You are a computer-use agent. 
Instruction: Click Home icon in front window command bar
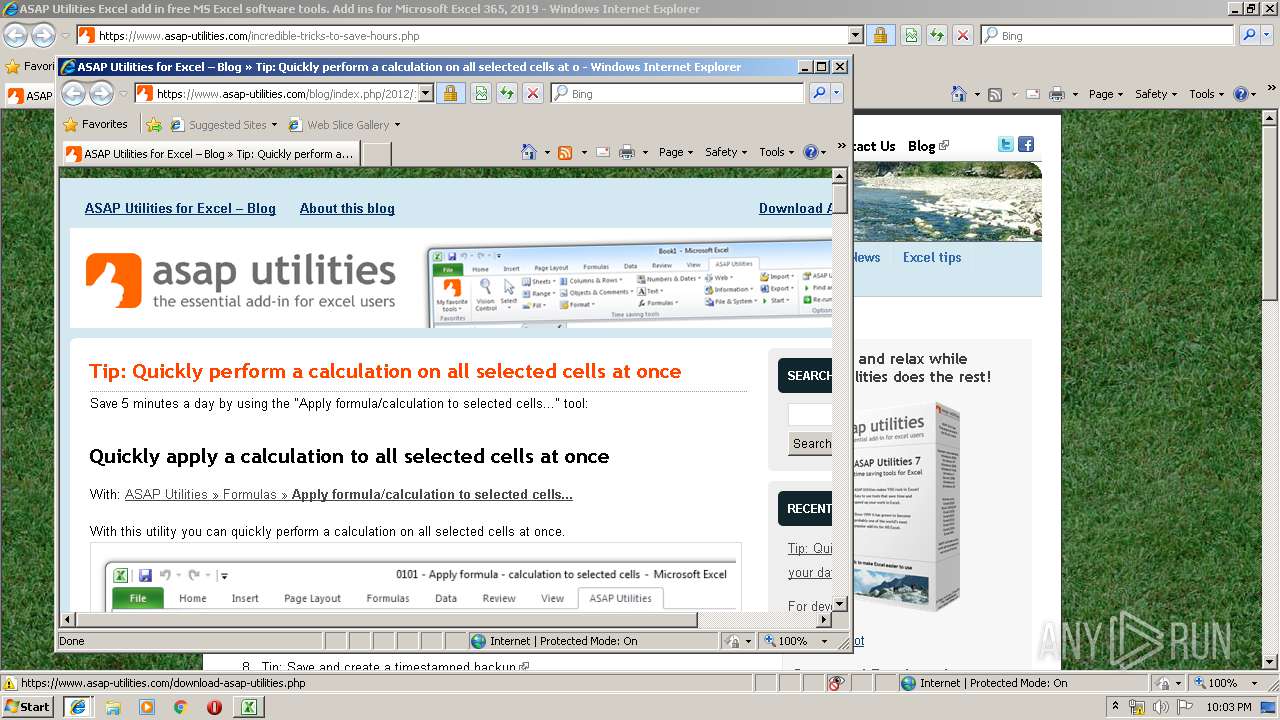529,152
